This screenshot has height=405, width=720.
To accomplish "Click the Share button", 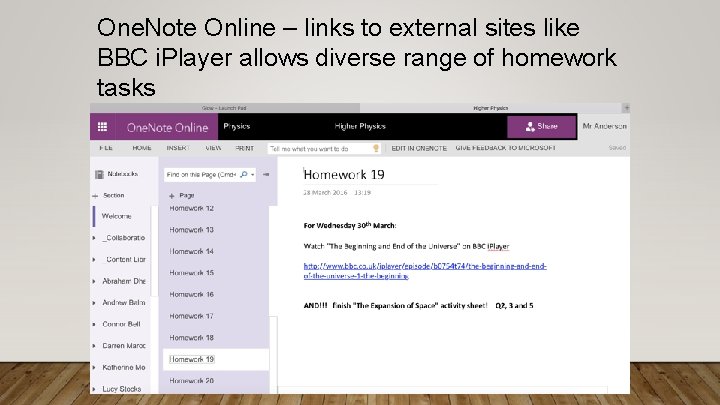I will coord(541,126).
